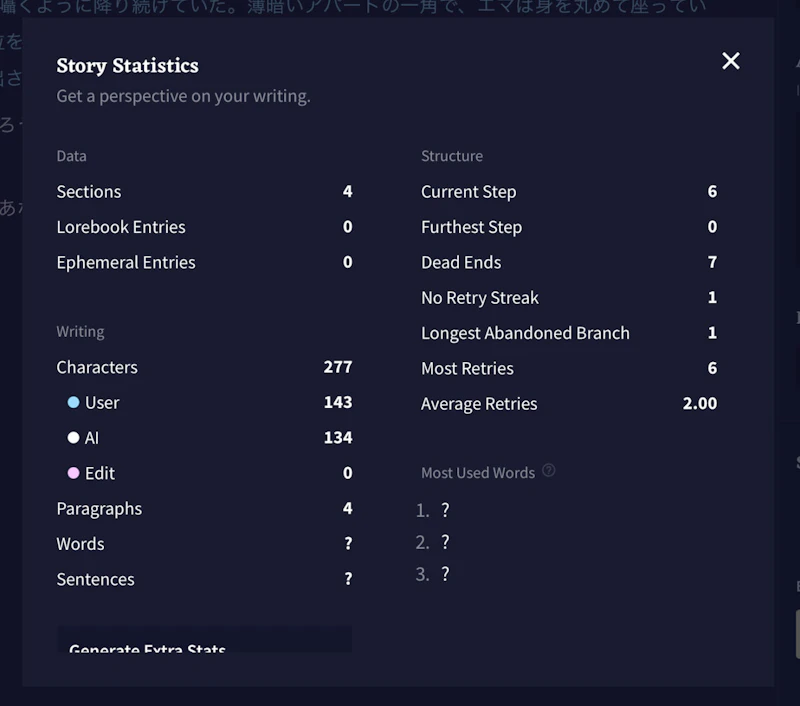This screenshot has width=800, height=706.
Task: Click the Words question mark value
Action: pos(348,544)
